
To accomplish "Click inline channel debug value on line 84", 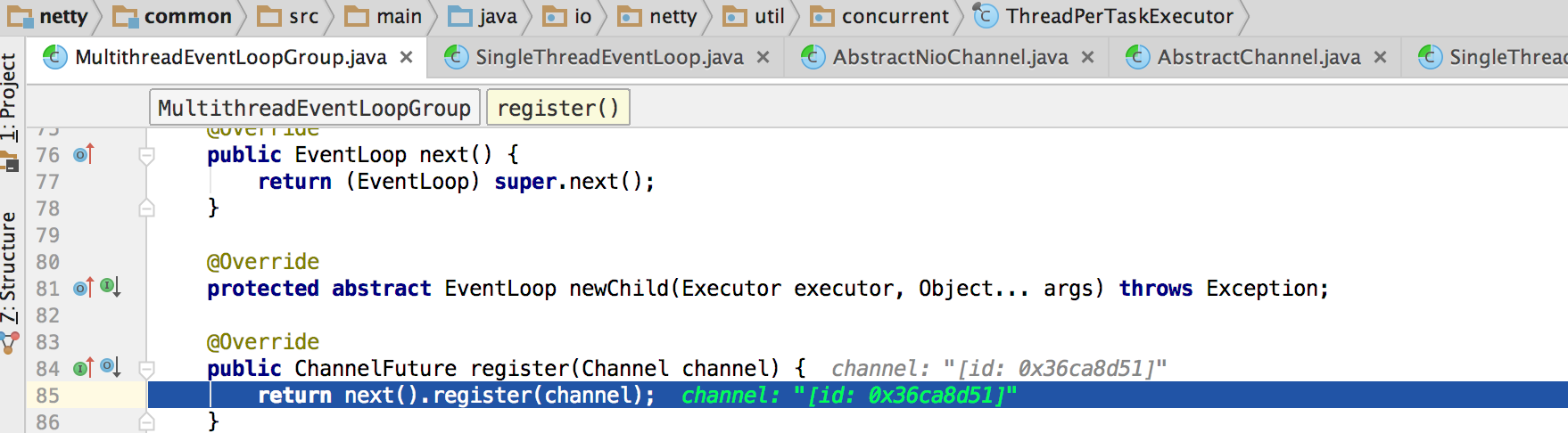I will [999, 369].
